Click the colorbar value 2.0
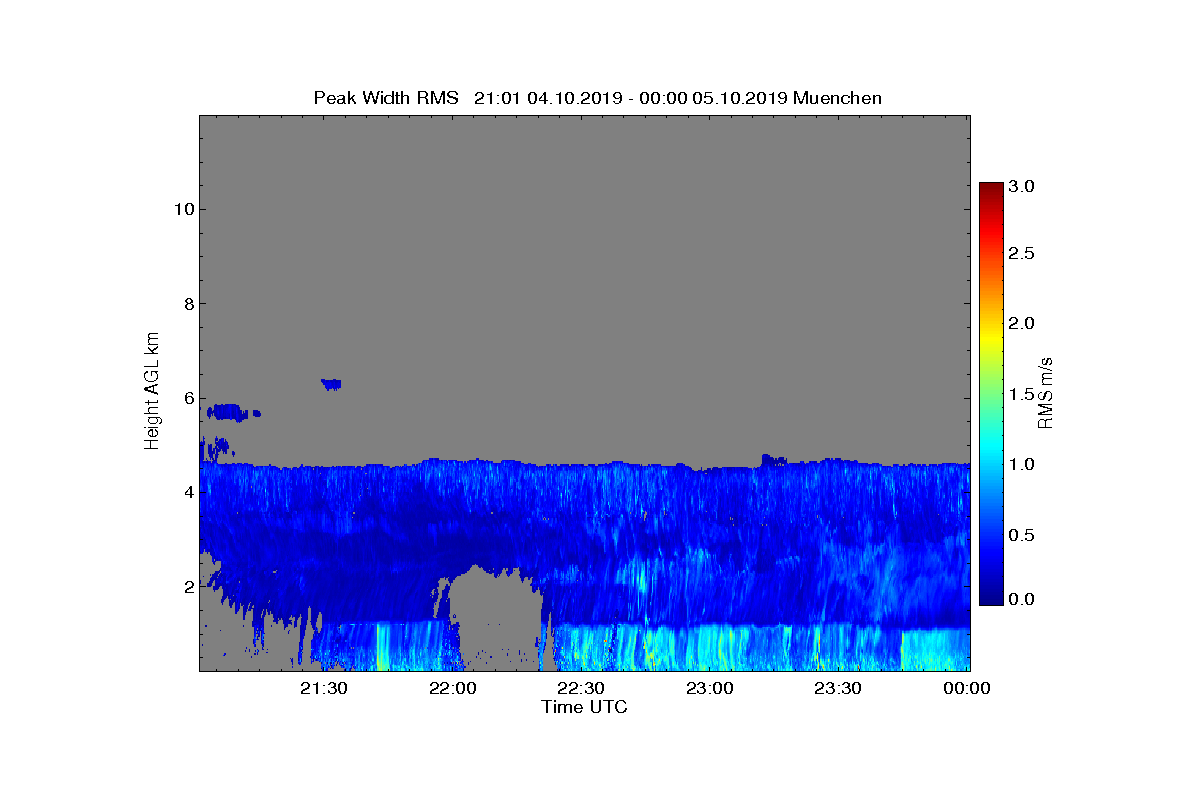This screenshot has width=1200, height=800. point(1021,323)
